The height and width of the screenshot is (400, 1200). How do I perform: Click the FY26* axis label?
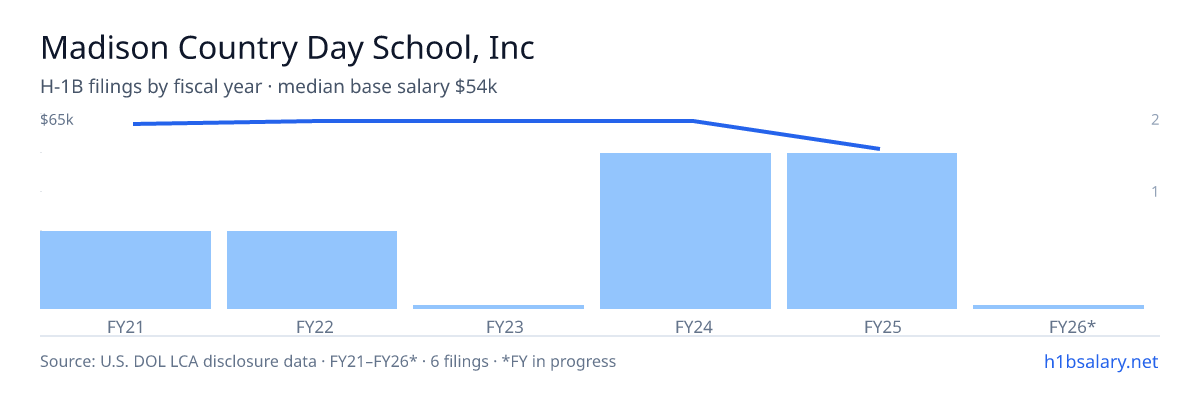1072,326
